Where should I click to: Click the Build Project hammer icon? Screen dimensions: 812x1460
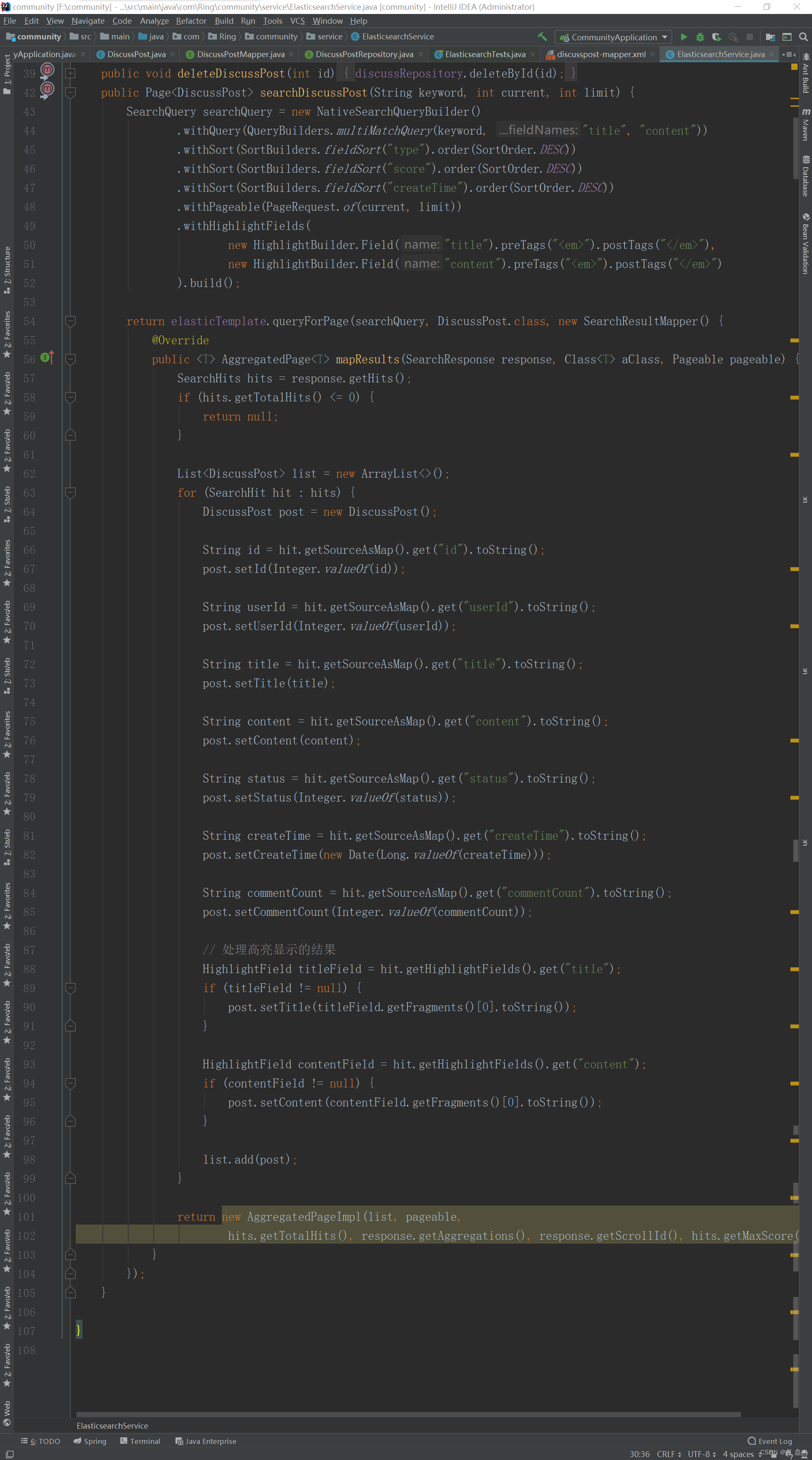tap(542, 37)
